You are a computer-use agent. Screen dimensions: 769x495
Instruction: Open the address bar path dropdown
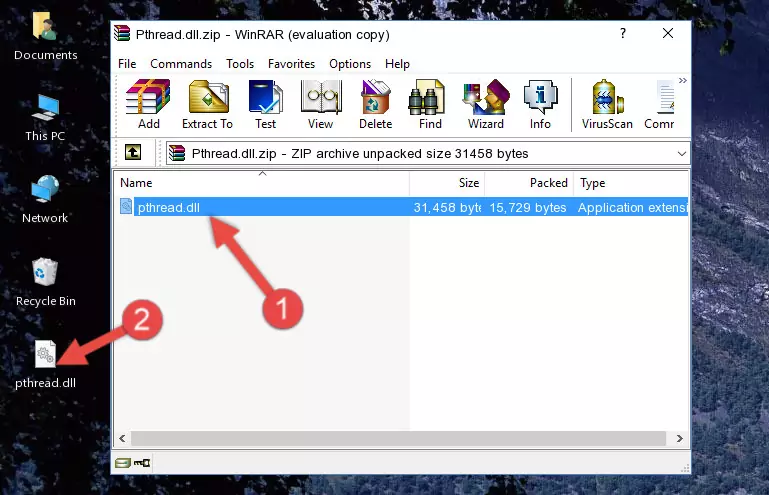tap(682, 154)
